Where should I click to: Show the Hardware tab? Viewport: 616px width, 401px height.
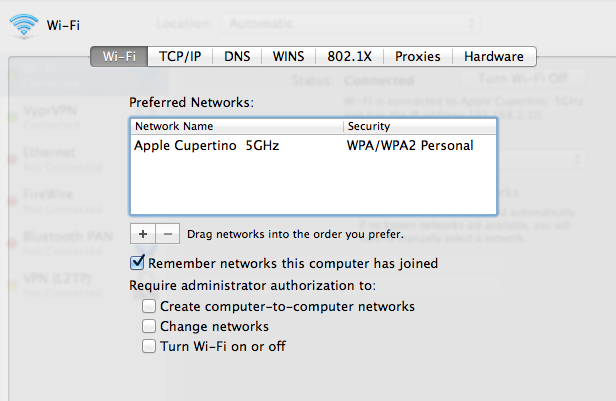(x=493, y=57)
